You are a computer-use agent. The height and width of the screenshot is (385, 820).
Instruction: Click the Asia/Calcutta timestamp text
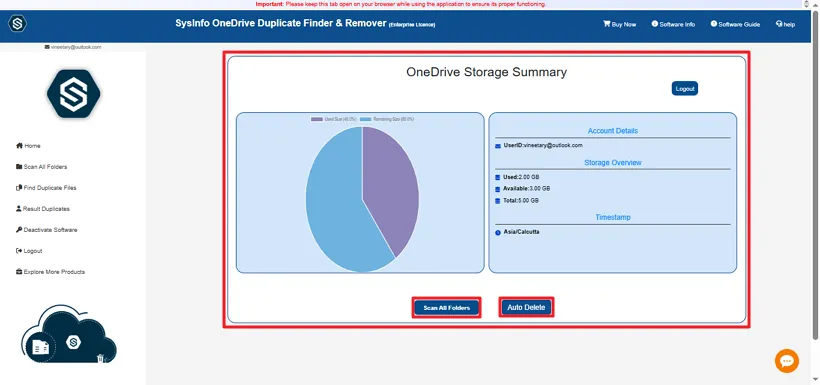coord(521,232)
